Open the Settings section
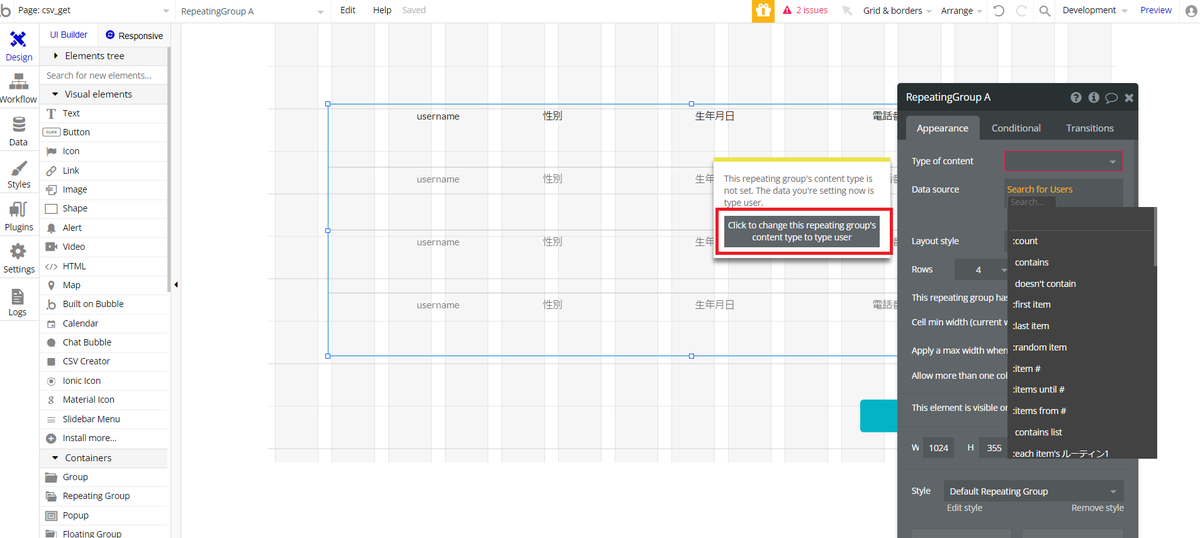 click(18, 259)
